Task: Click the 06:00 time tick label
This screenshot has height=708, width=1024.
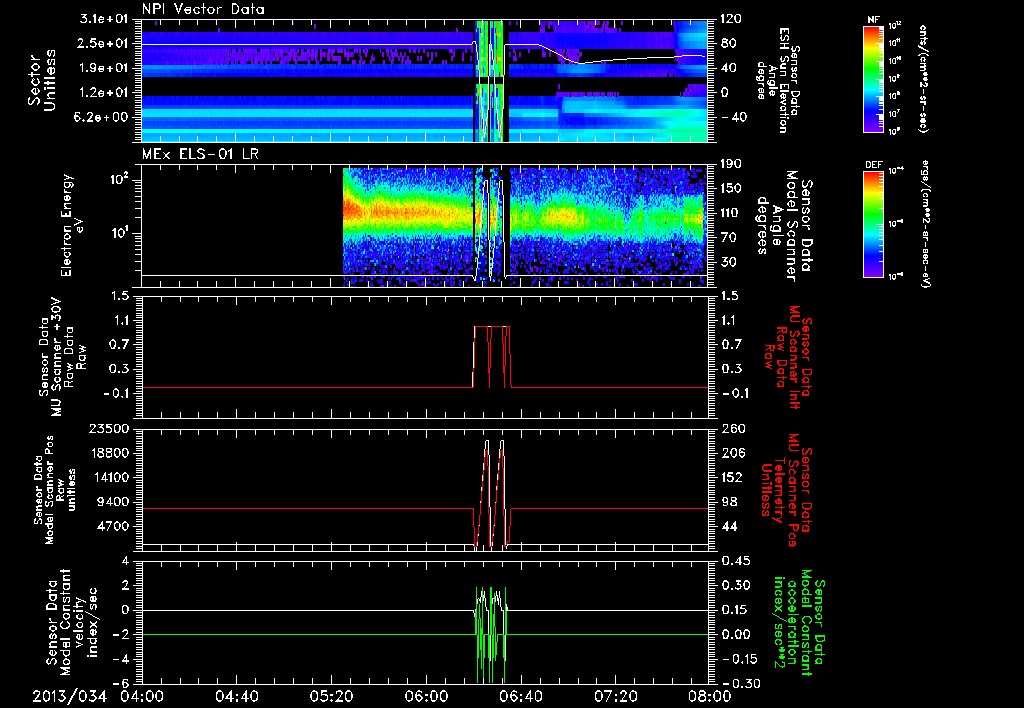Action: click(426, 696)
